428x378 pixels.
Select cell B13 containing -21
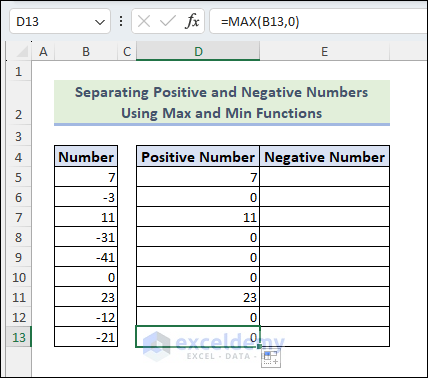pyautogui.click(x=86, y=337)
